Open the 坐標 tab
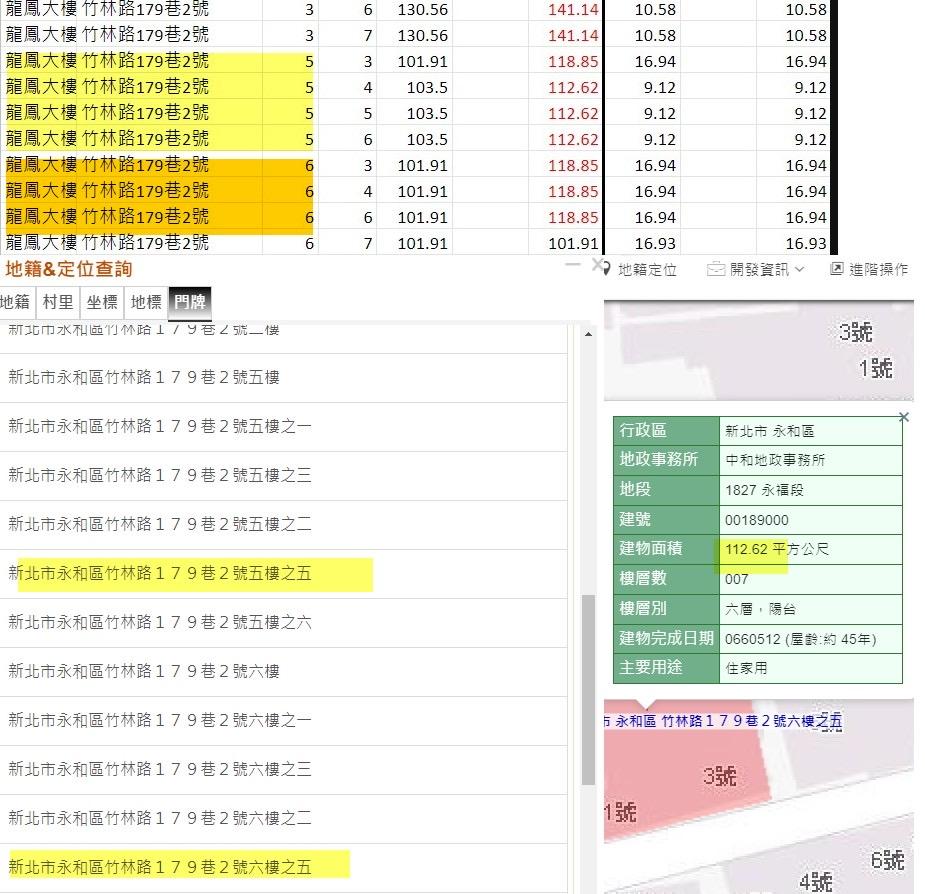This screenshot has width=925, height=894. (102, 302)
